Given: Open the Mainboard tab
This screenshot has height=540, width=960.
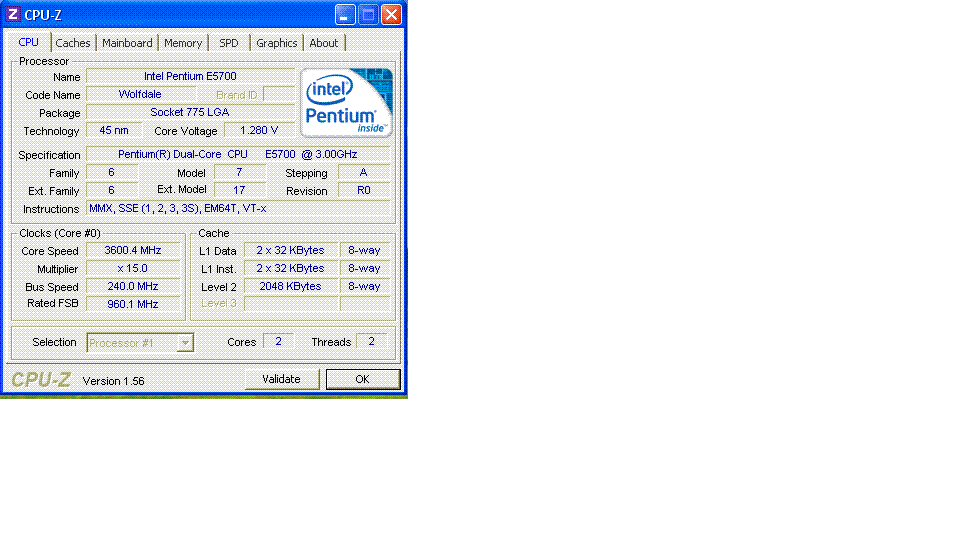Looking at the screenshot, I should 127,43.
